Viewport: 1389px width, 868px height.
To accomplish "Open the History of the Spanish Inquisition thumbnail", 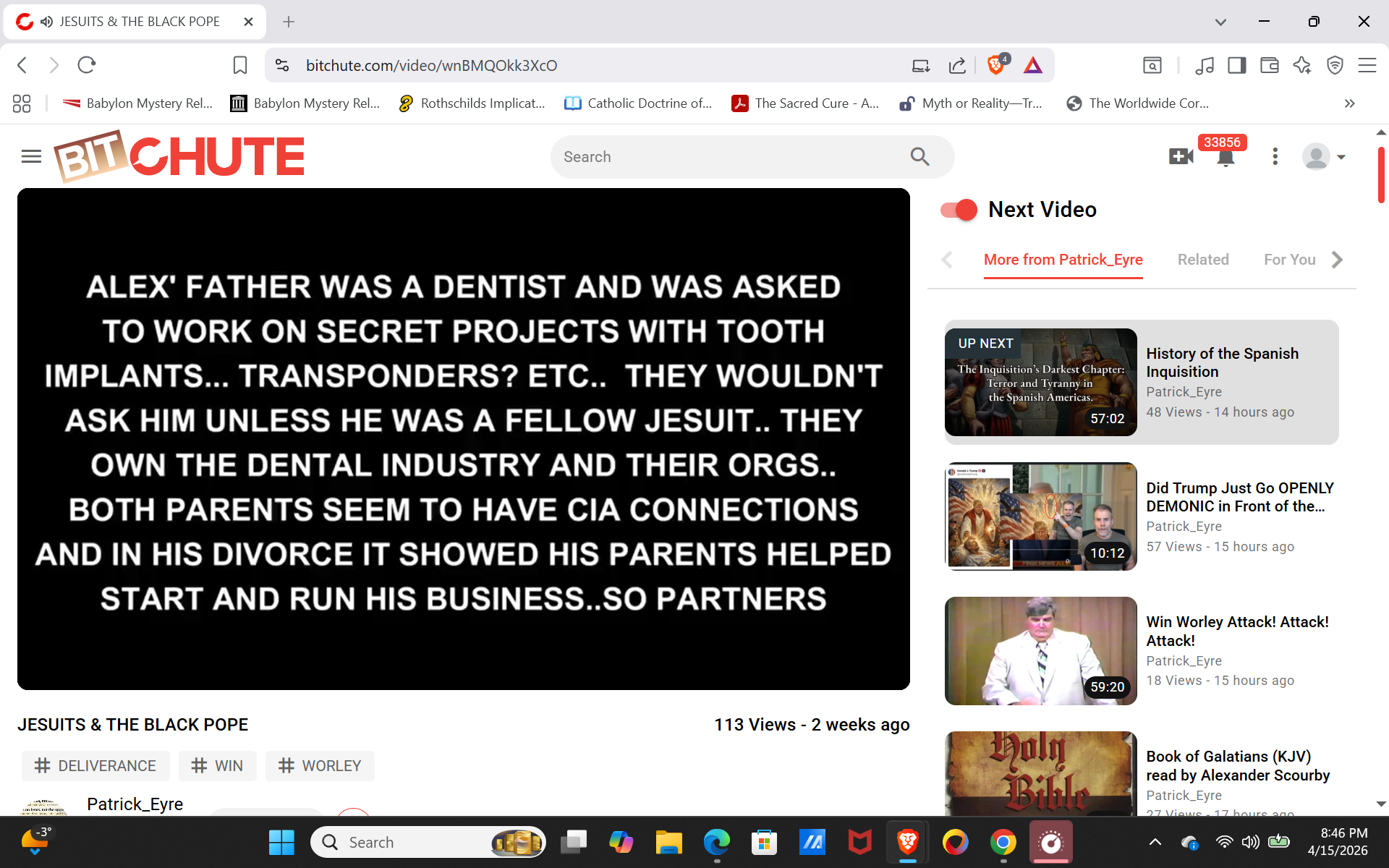I will point(1040,382).
